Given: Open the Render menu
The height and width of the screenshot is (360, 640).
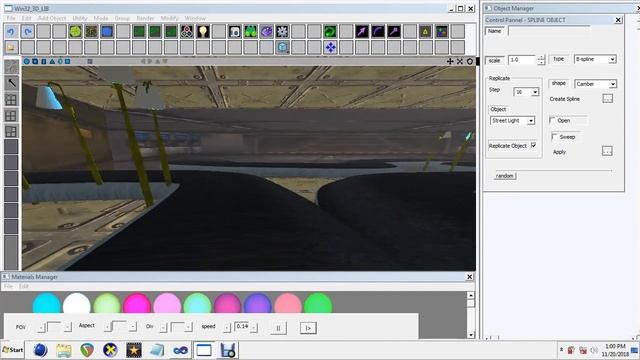Looking at the screenshot, I should tap(145, 18).
